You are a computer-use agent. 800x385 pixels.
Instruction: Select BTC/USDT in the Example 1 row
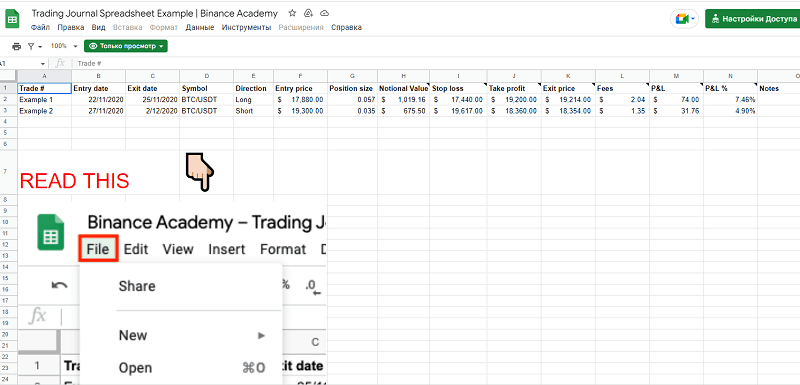207,99
